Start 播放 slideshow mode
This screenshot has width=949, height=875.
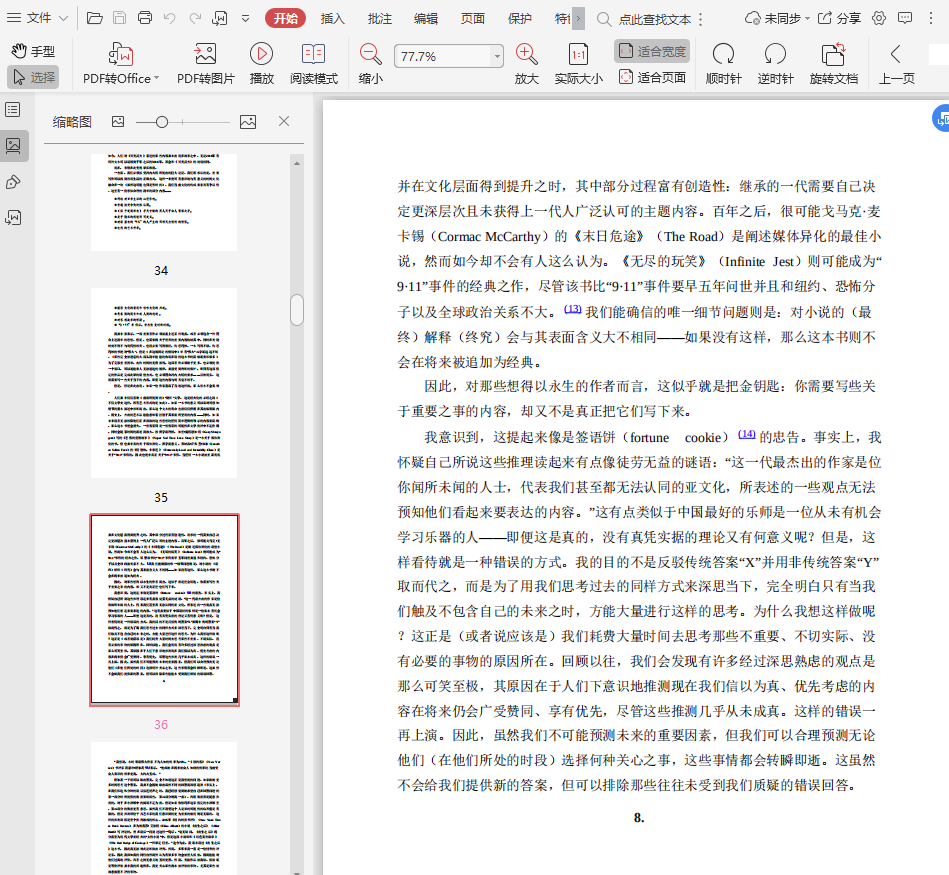[x=261, y=64]
